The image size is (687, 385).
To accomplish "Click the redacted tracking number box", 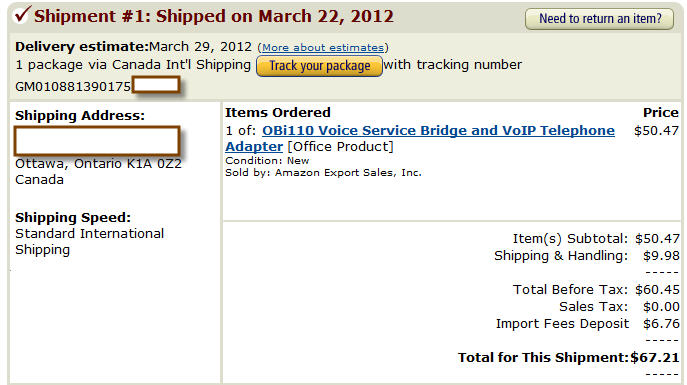I will pyautogui.click(x=156, y=85).
